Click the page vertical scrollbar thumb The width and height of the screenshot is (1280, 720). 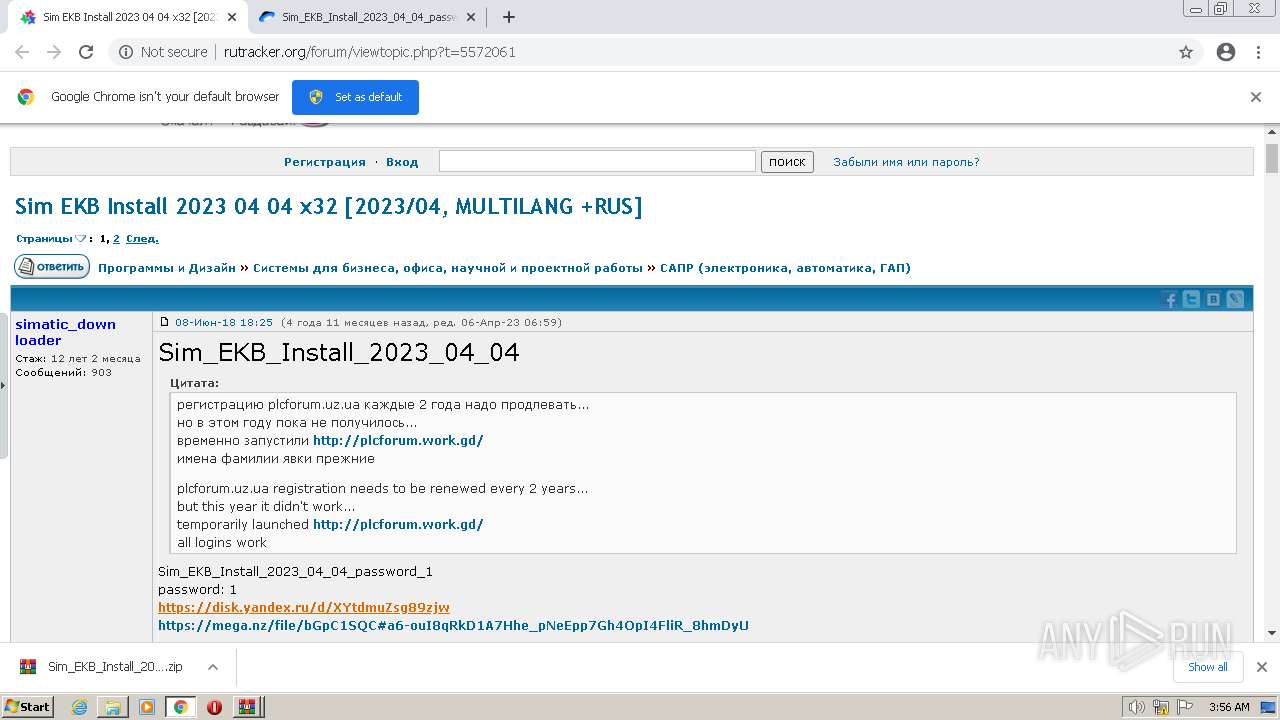point(1272,158)
